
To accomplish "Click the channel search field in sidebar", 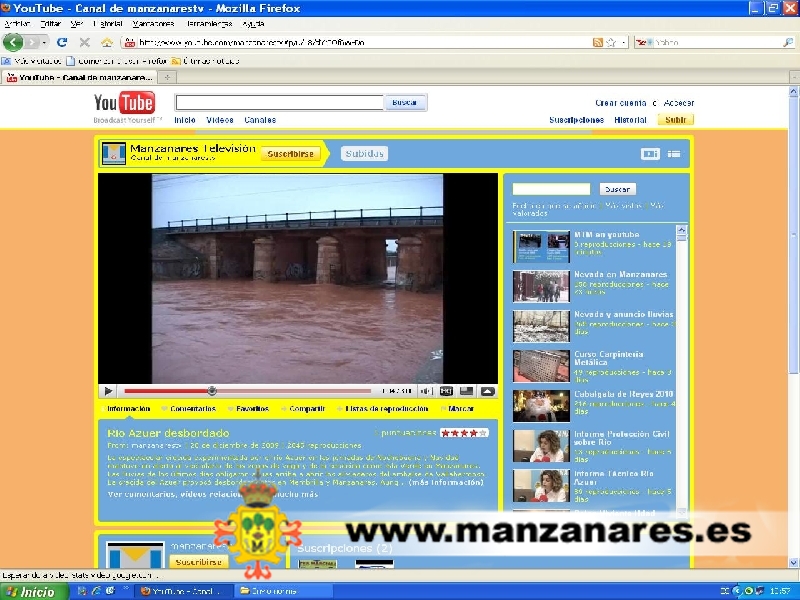I will pyautogui.click(x=551, y=189).
